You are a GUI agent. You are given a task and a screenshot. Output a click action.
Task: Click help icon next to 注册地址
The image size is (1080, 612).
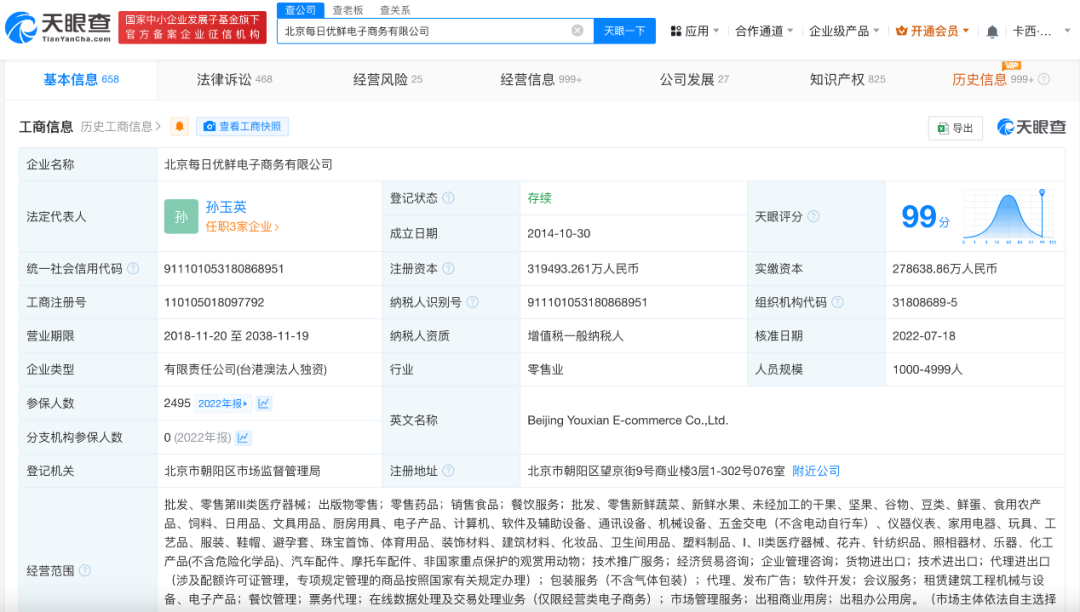coord(448,471)
